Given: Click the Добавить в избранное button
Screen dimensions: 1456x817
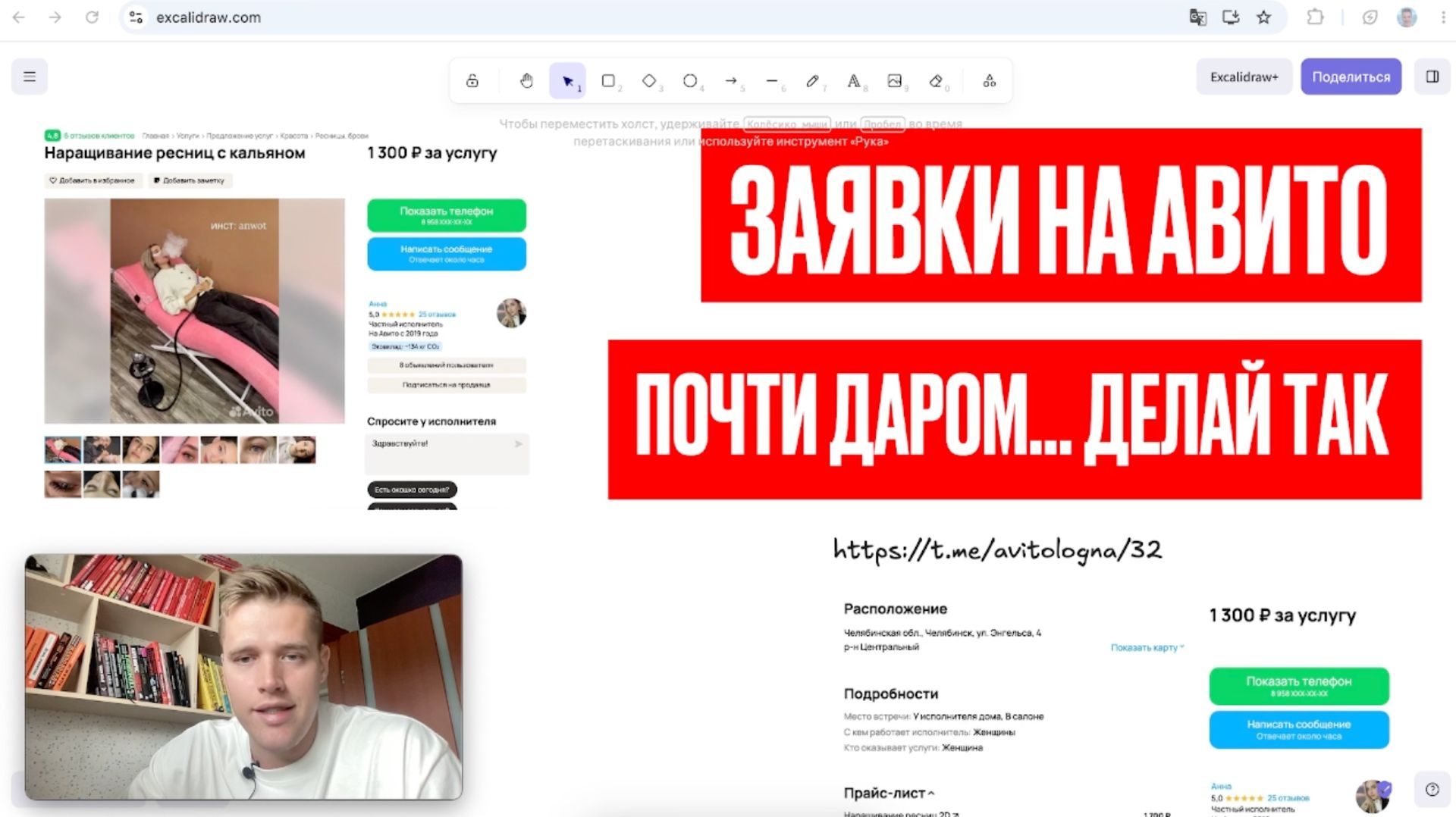Looking at the screenshot, I should 93,180.
